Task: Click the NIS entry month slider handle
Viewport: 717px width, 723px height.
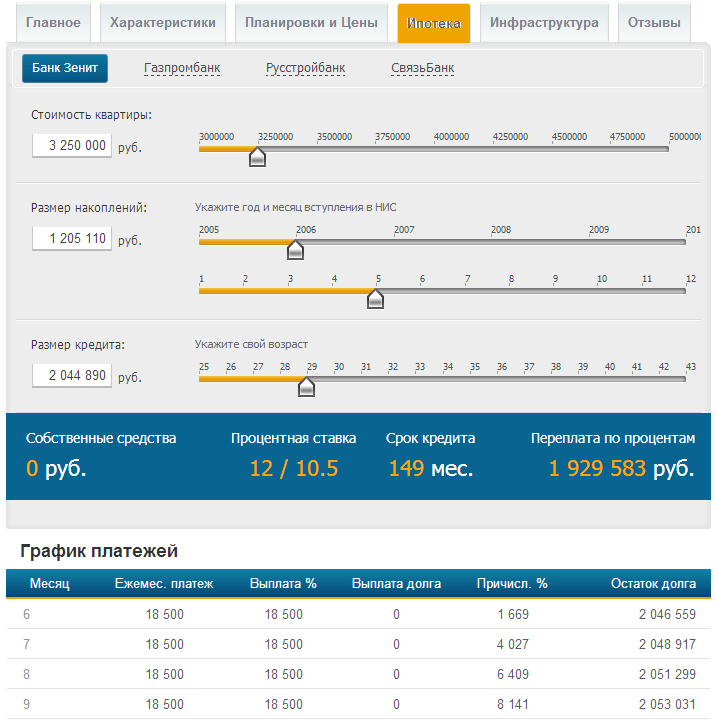Action: tap(375, 298)
